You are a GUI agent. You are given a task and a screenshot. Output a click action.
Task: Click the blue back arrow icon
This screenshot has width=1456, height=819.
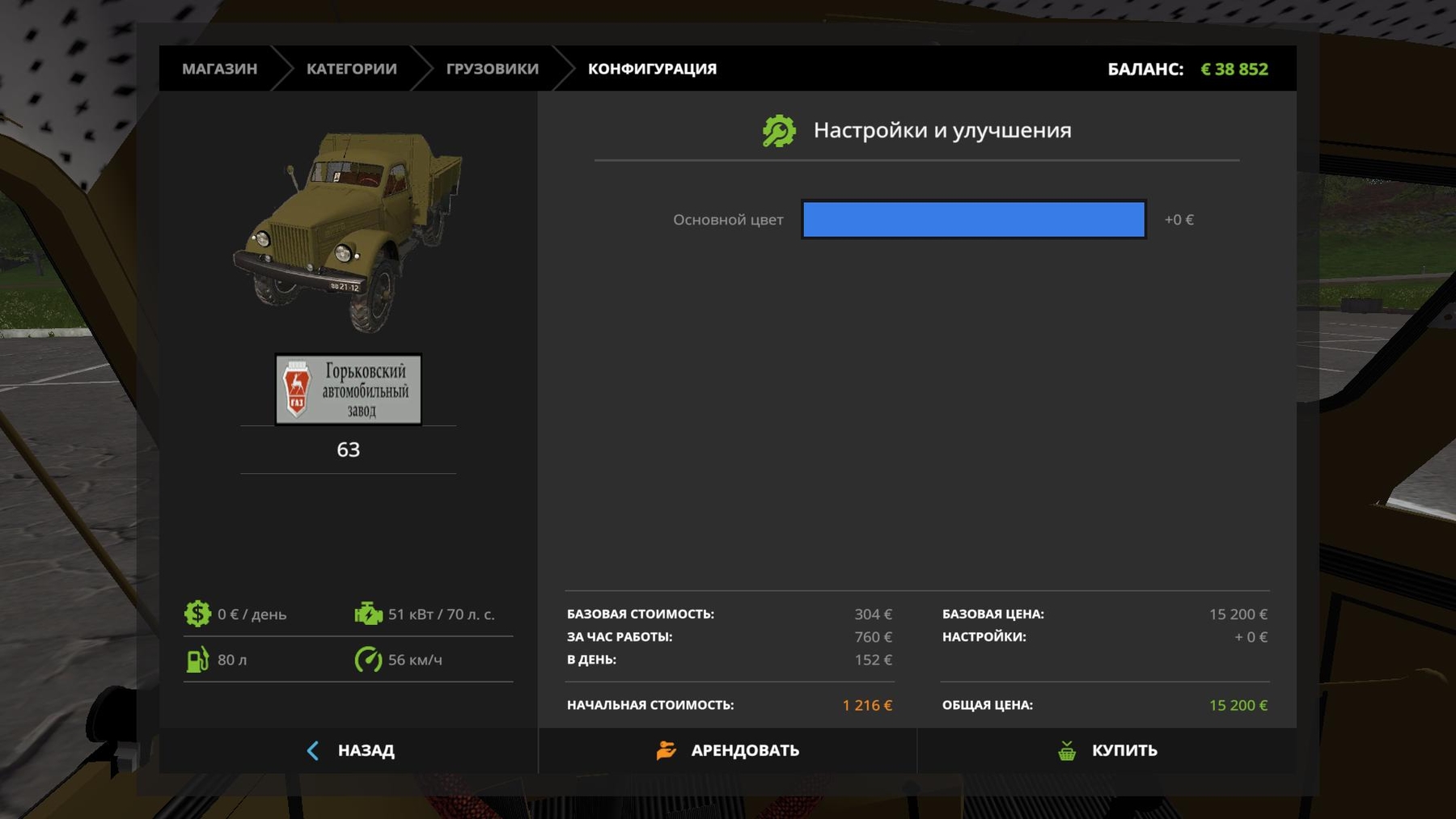tap(313, 750)
